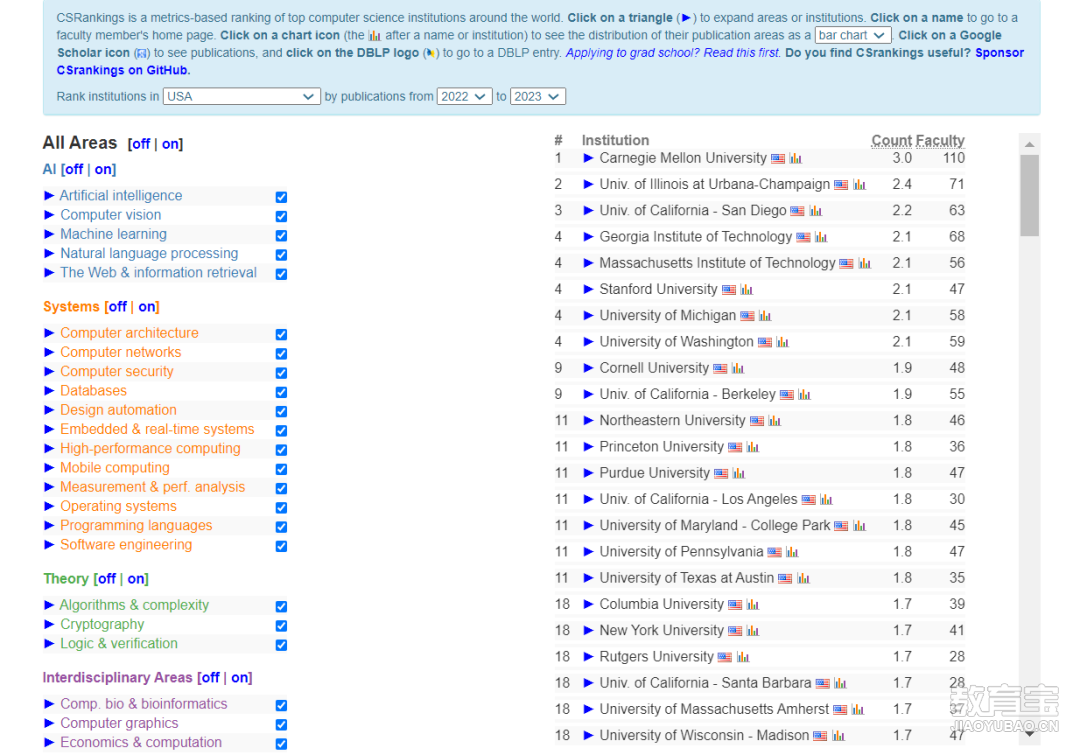Expand the Univ. of California - Santa Barbara faculty list
Screen dimensions: 1080x755
pos(588,683)
